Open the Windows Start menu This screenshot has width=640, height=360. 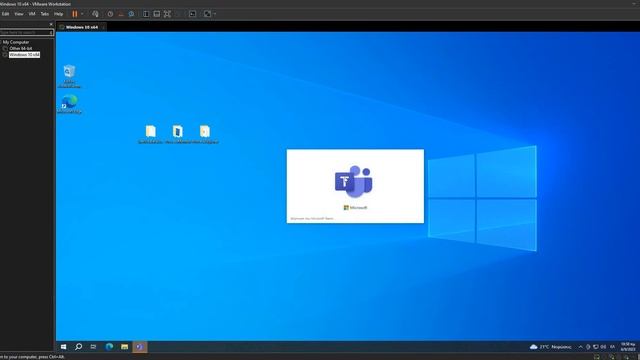tap(63, 347)
